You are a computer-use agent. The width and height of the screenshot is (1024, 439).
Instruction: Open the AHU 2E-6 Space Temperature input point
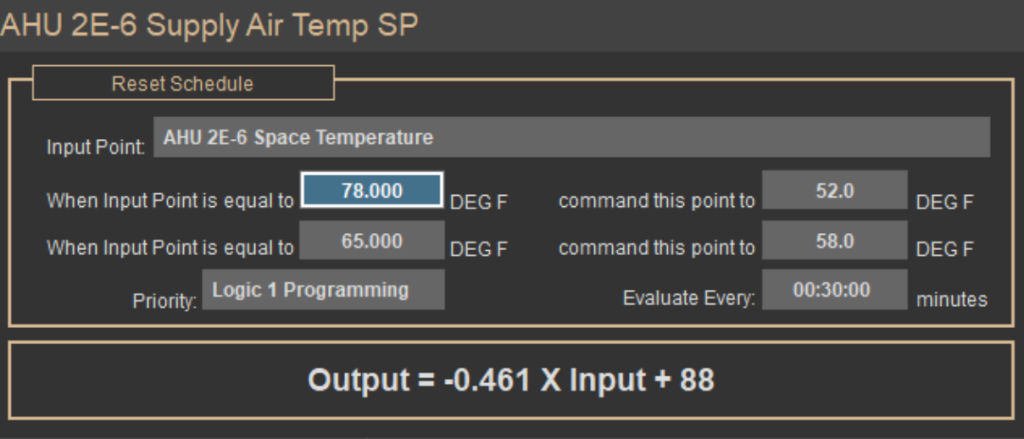click(x=571, y=137)
